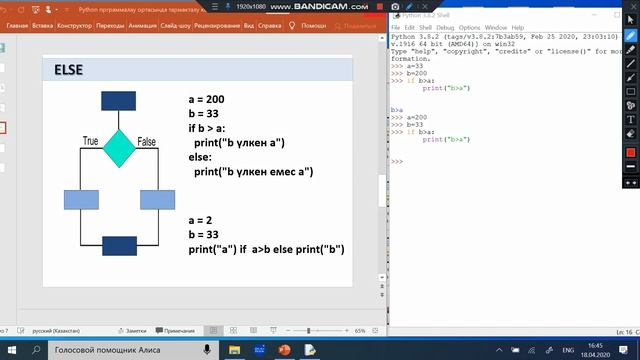Select the highlighted pen drawing tool
The width and height of the screenshot is (640, 360).
click(631, 36)
